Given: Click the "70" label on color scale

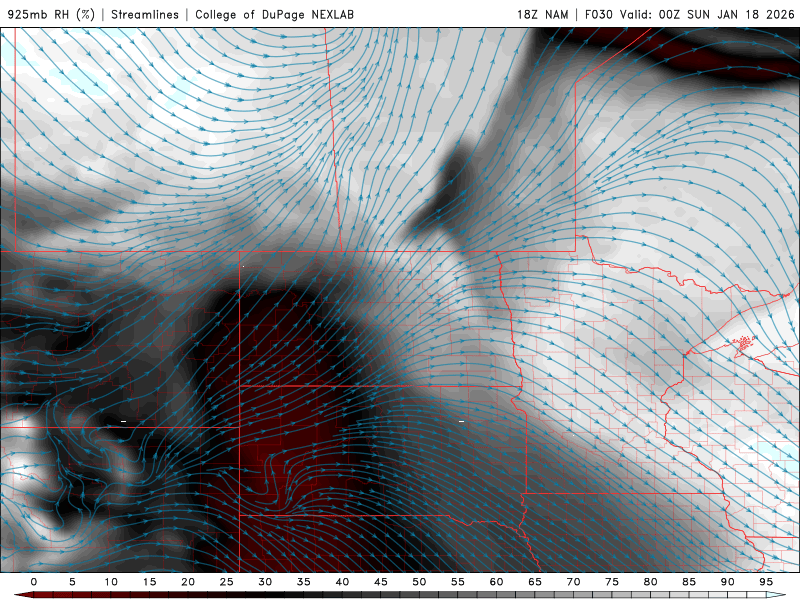Looking at the screenshot, I should pos(573,582).
